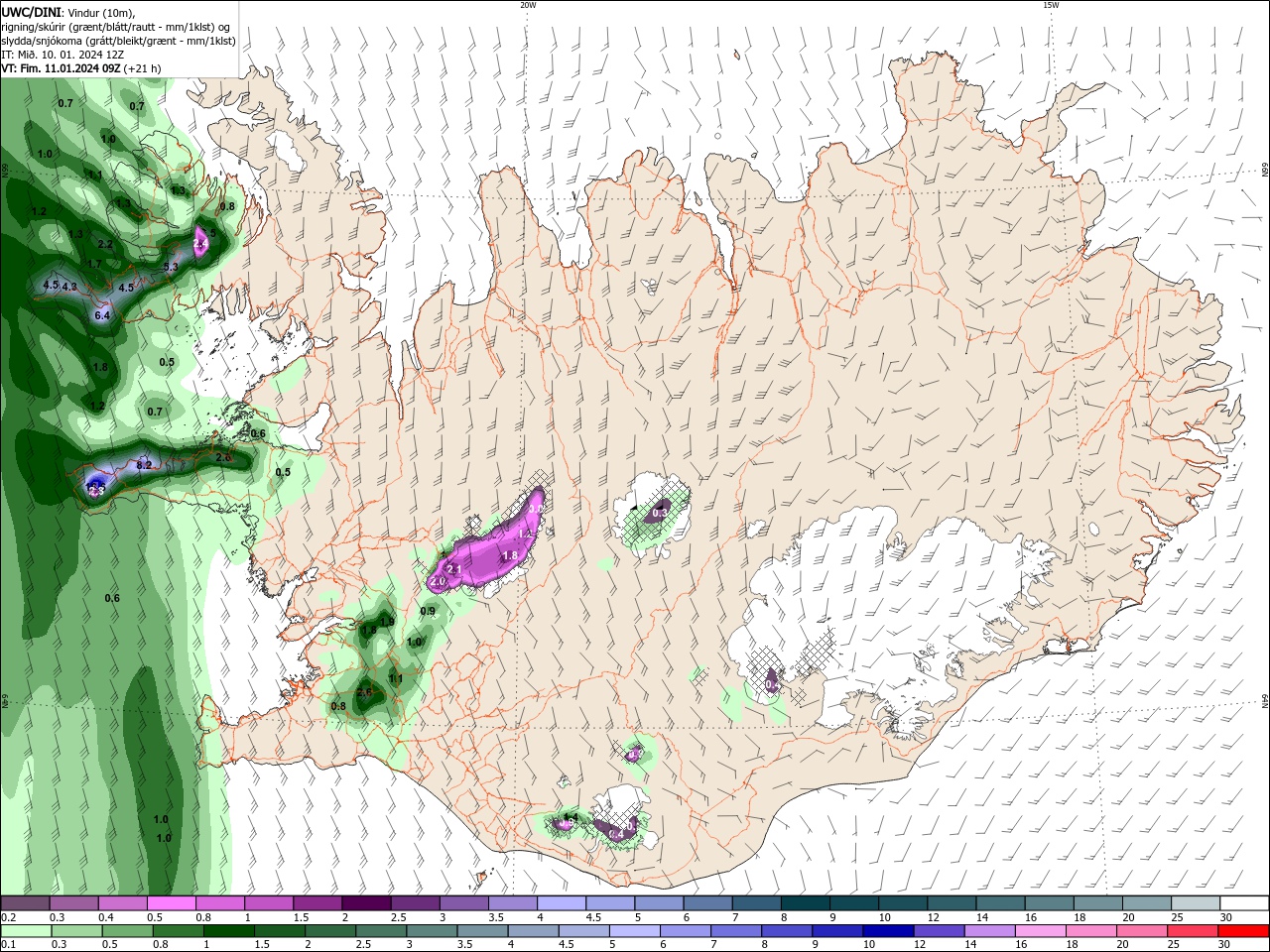
Task: Click the snow legend label 0.2
Action: (x=8, y=917)
